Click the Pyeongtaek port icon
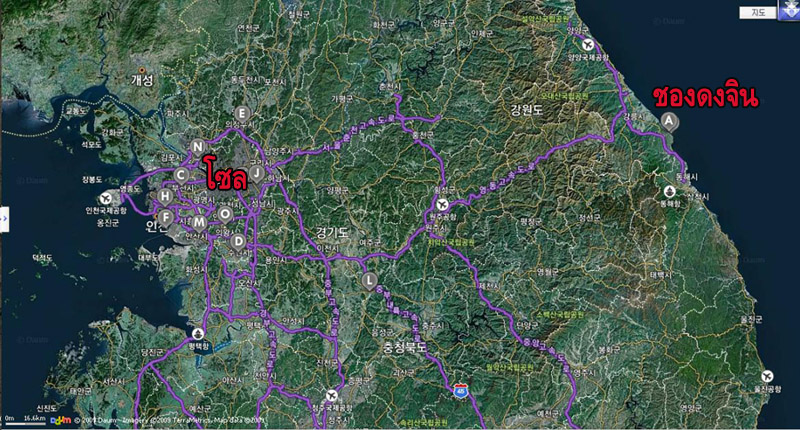This screenshot has height=430, width=800. (x=198, y=334)
